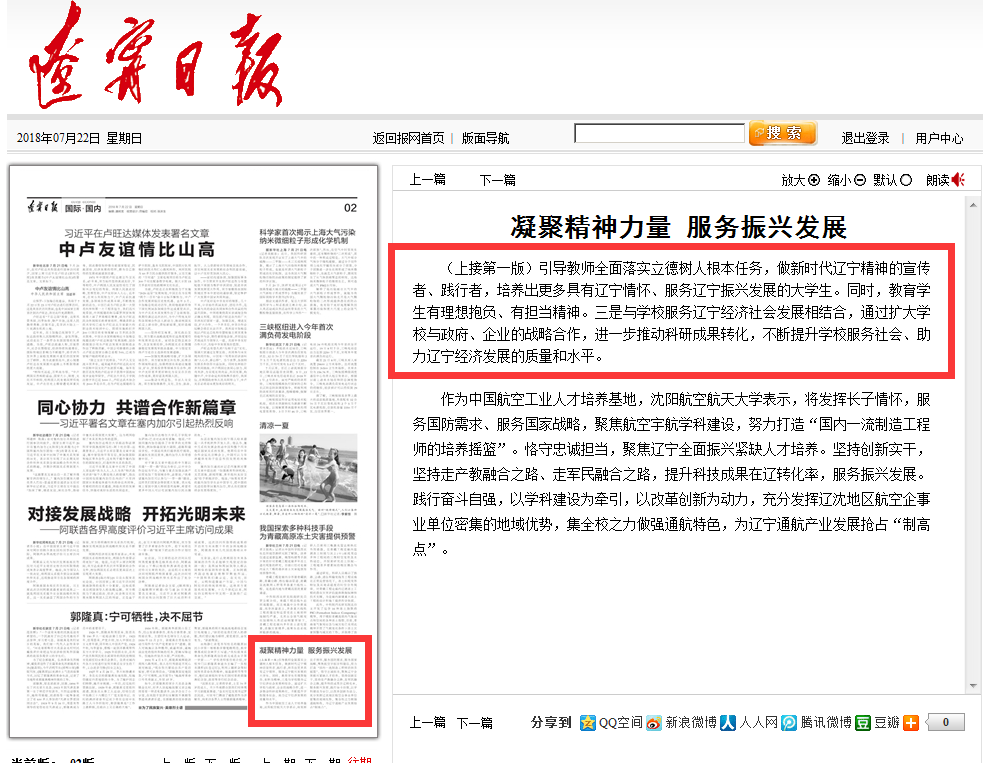Open the 中卢友谊情比山高 article on page thumbnail

tap(136, 249)
